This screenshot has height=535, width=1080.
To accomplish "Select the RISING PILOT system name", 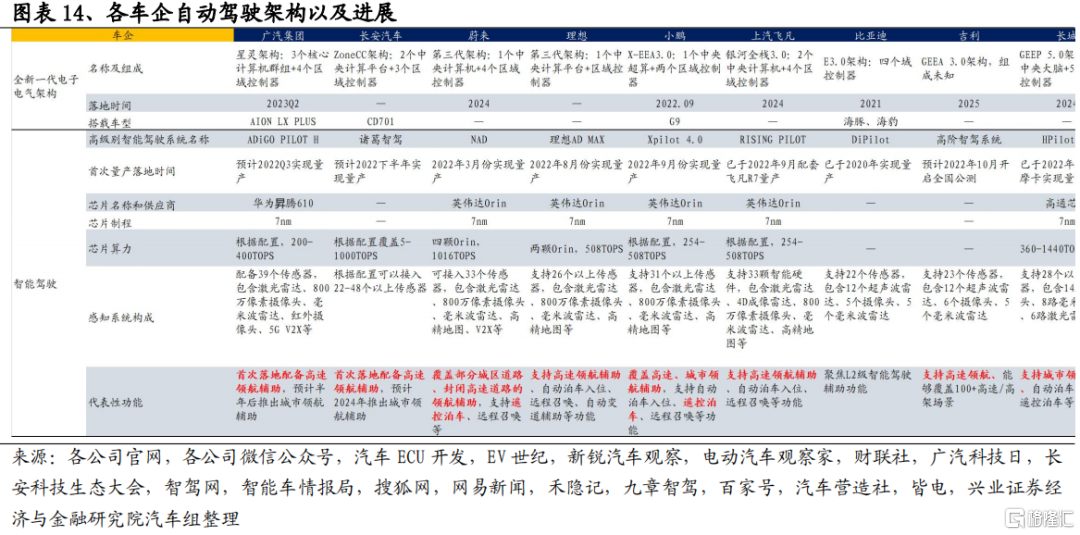I will click(773, 140).
